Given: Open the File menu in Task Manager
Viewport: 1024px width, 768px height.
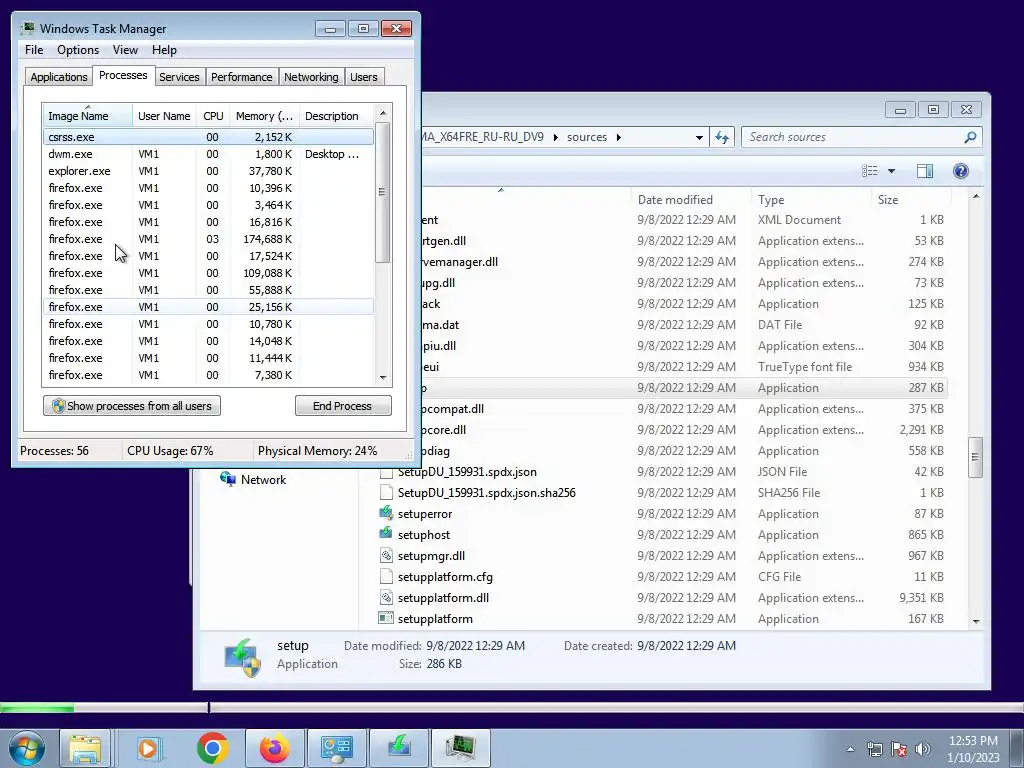Looking at the screenshot, I should 34,50.
